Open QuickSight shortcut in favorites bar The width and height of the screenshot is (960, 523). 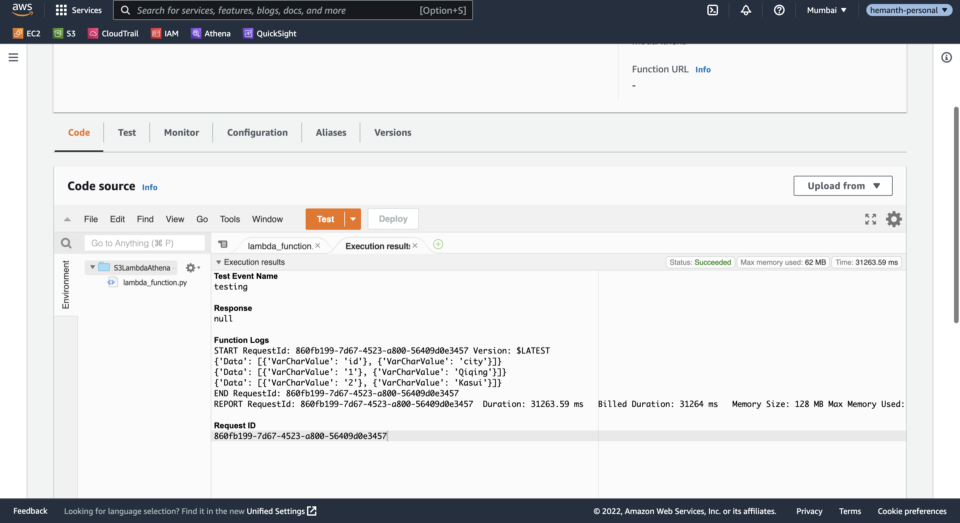(x=269, y=33)
